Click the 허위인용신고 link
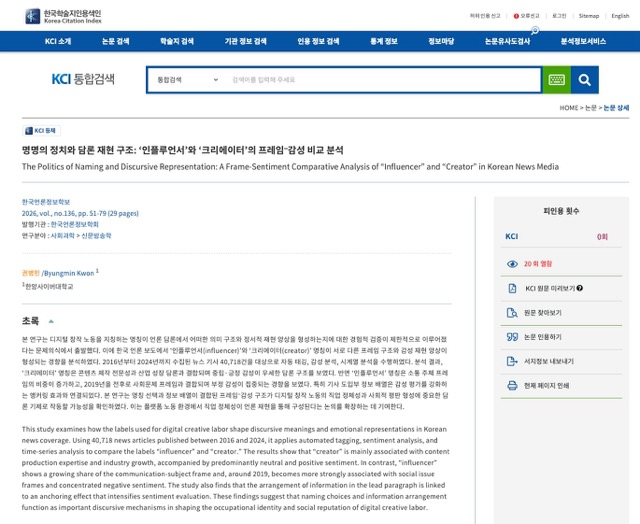The width and height of the screenshot is (640, 524). tap(484, 16)
